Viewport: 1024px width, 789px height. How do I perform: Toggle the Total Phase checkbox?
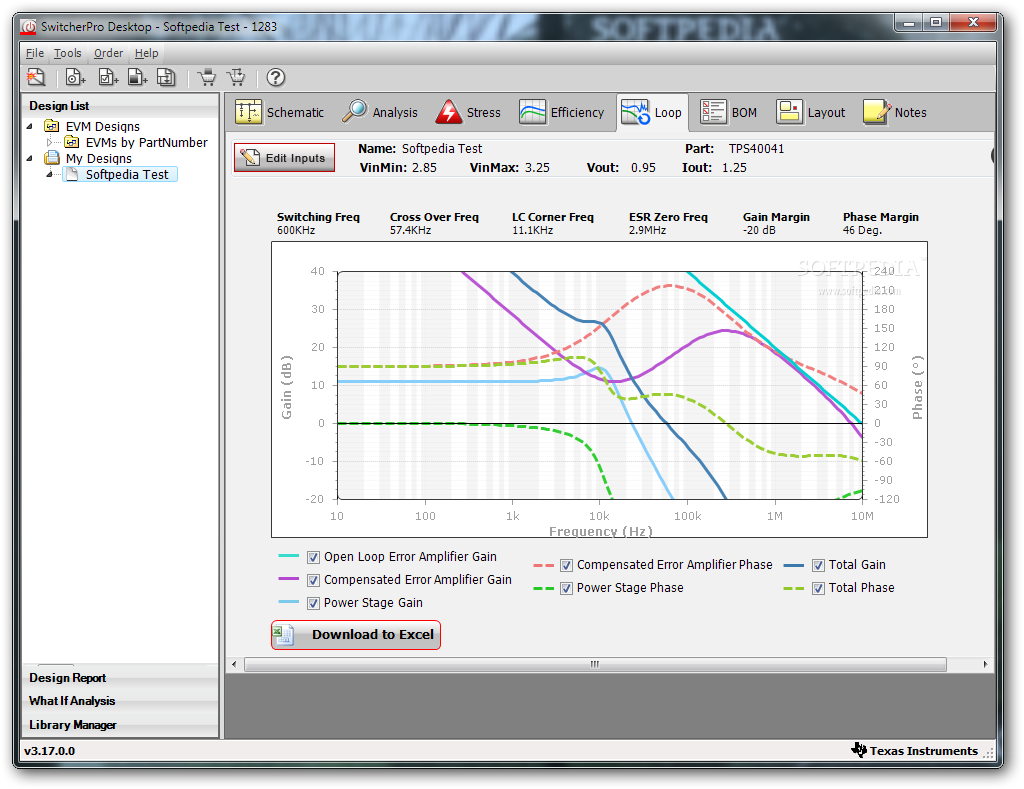coord(818,588)
